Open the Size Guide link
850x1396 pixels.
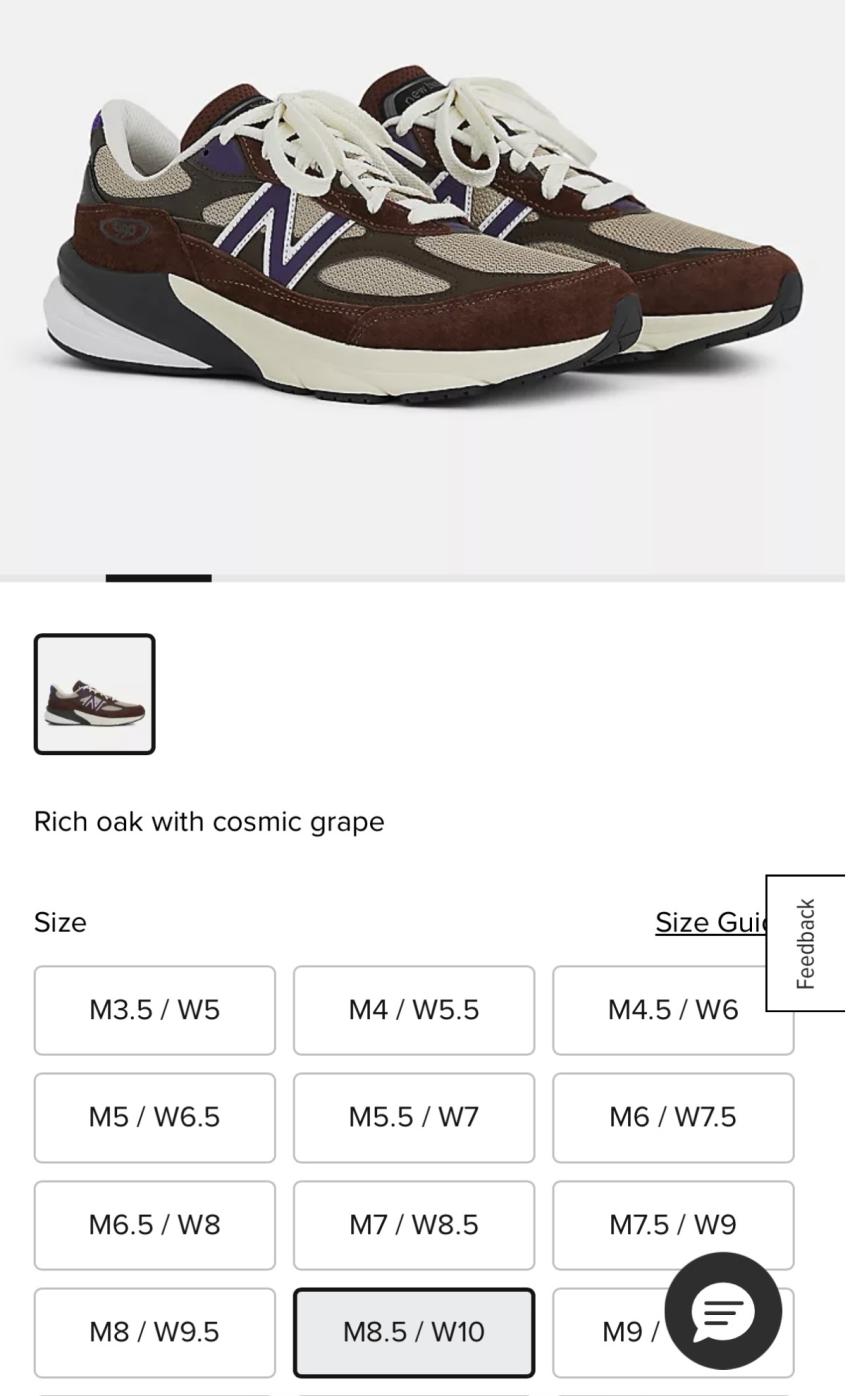(x=710, y=922)
